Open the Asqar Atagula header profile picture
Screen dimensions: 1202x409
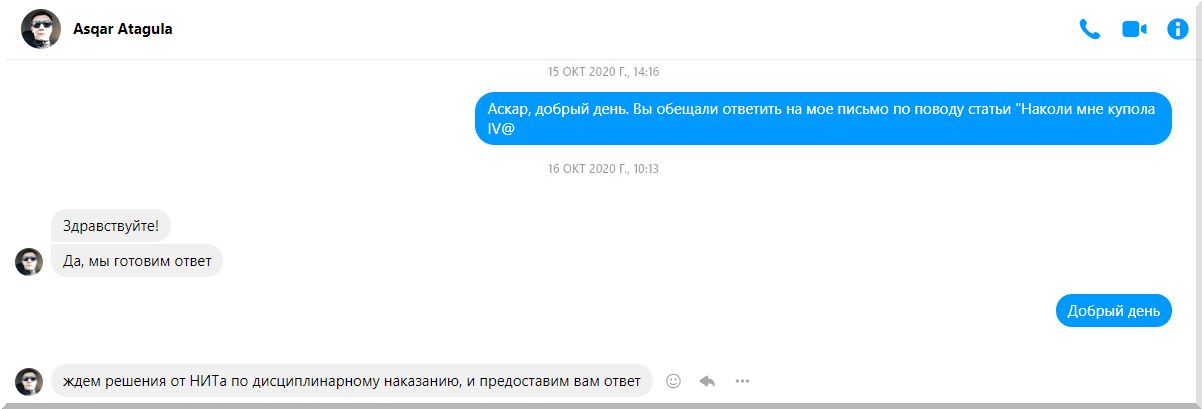click(x=41, y=30)
